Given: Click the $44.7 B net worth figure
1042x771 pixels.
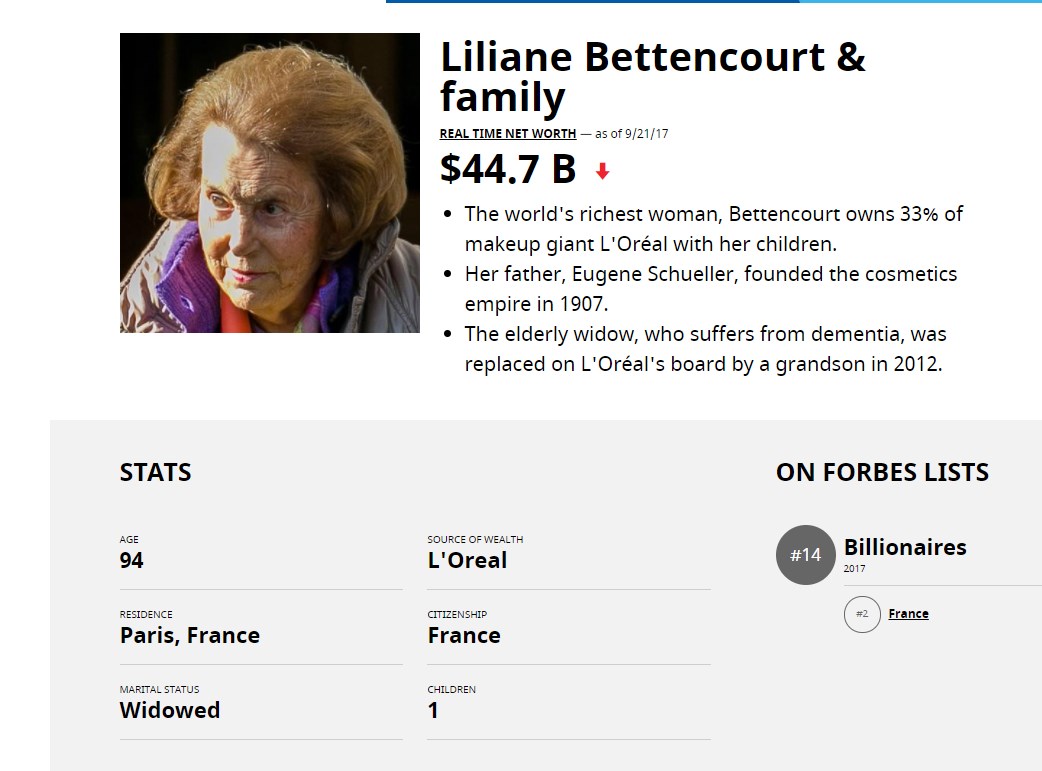Looking at the screenshot, I should [508, 169].
